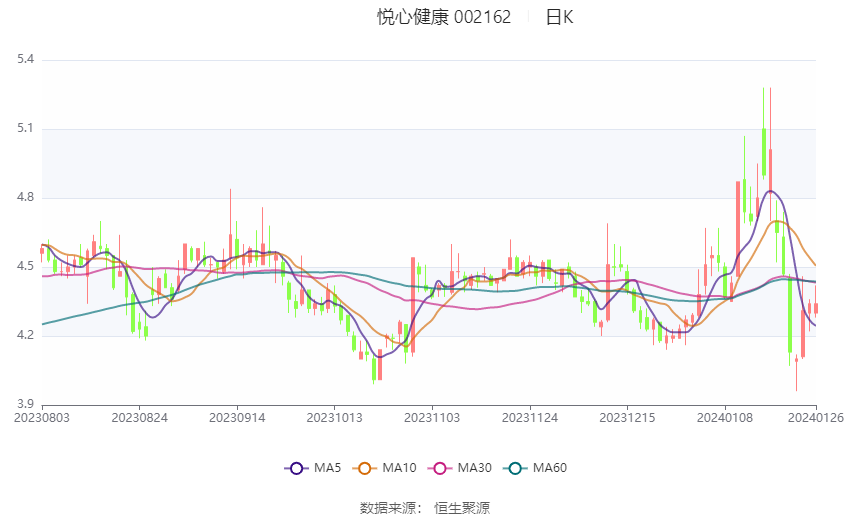Click the 20230803 x-axis date label

click(42, 418)
